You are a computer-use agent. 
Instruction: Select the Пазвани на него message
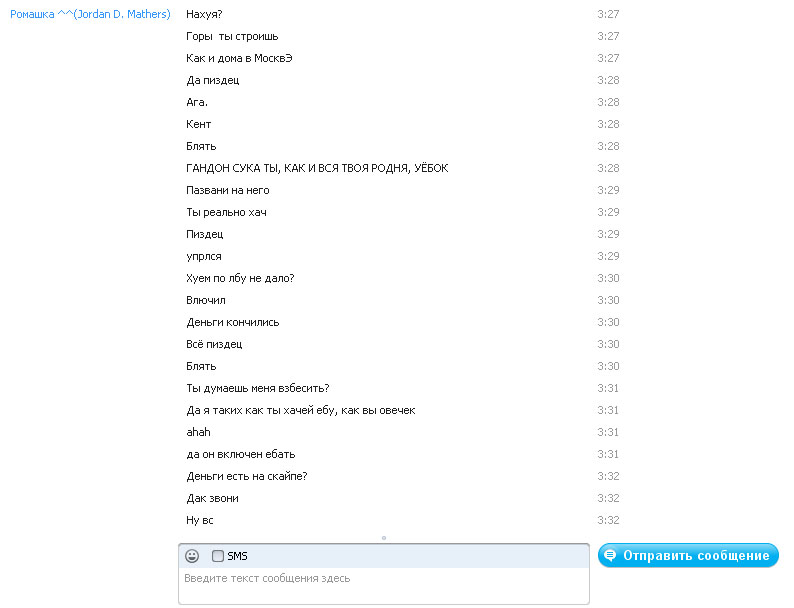227,190
